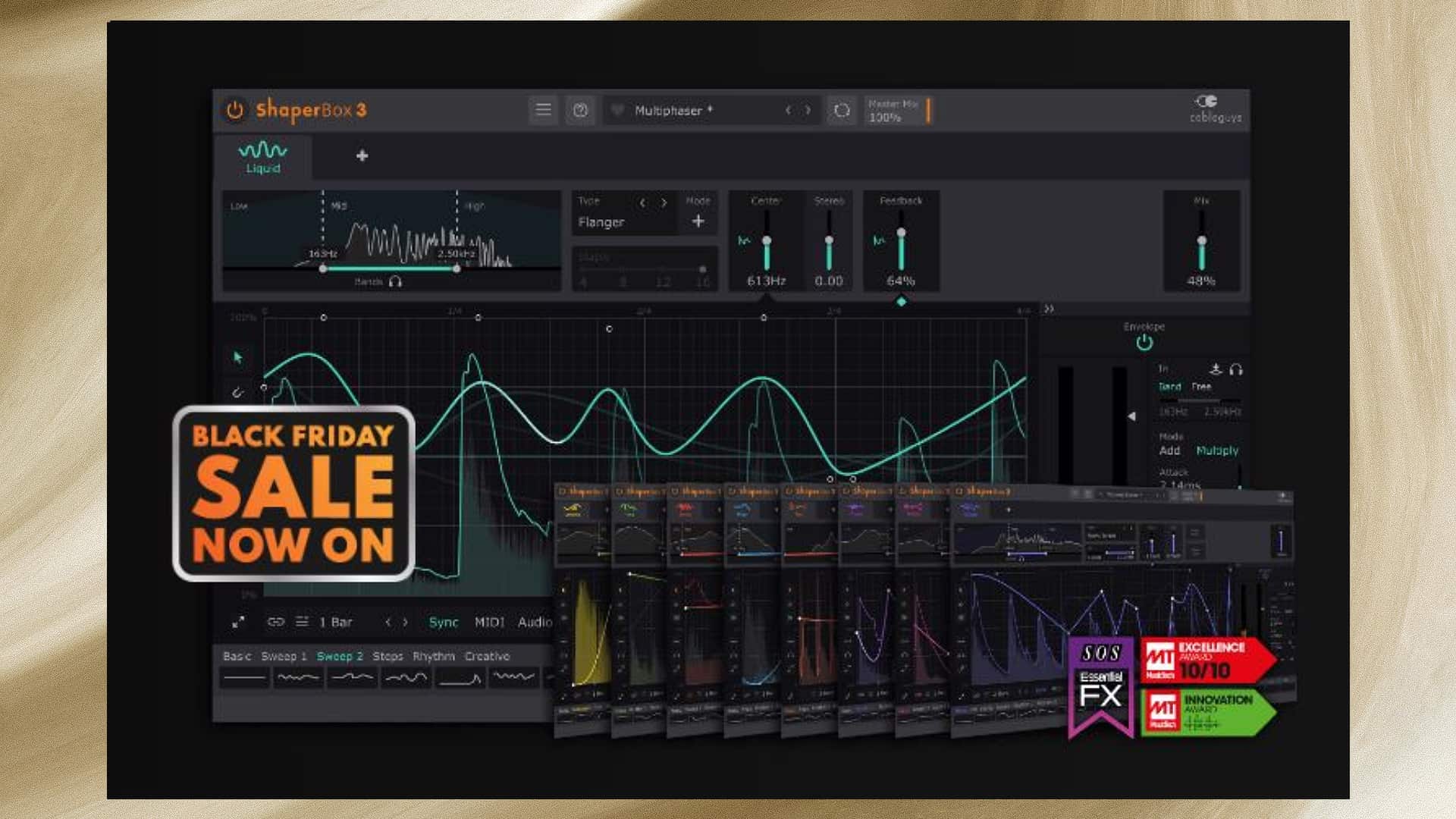Screen dimensions: 1456x819
Task: Open the Flanger type dropdown
Action: click(601, 222)
